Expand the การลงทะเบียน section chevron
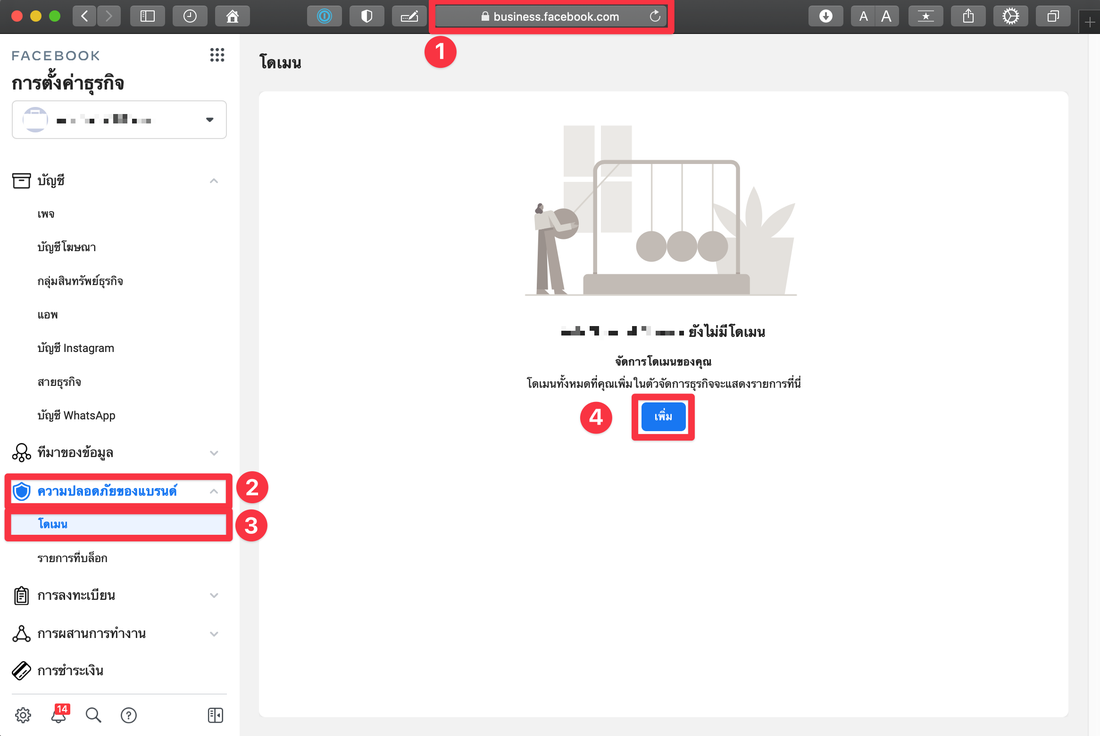Screen dimensions: 1100x736 pyautogui.click(x=214, y=596)
